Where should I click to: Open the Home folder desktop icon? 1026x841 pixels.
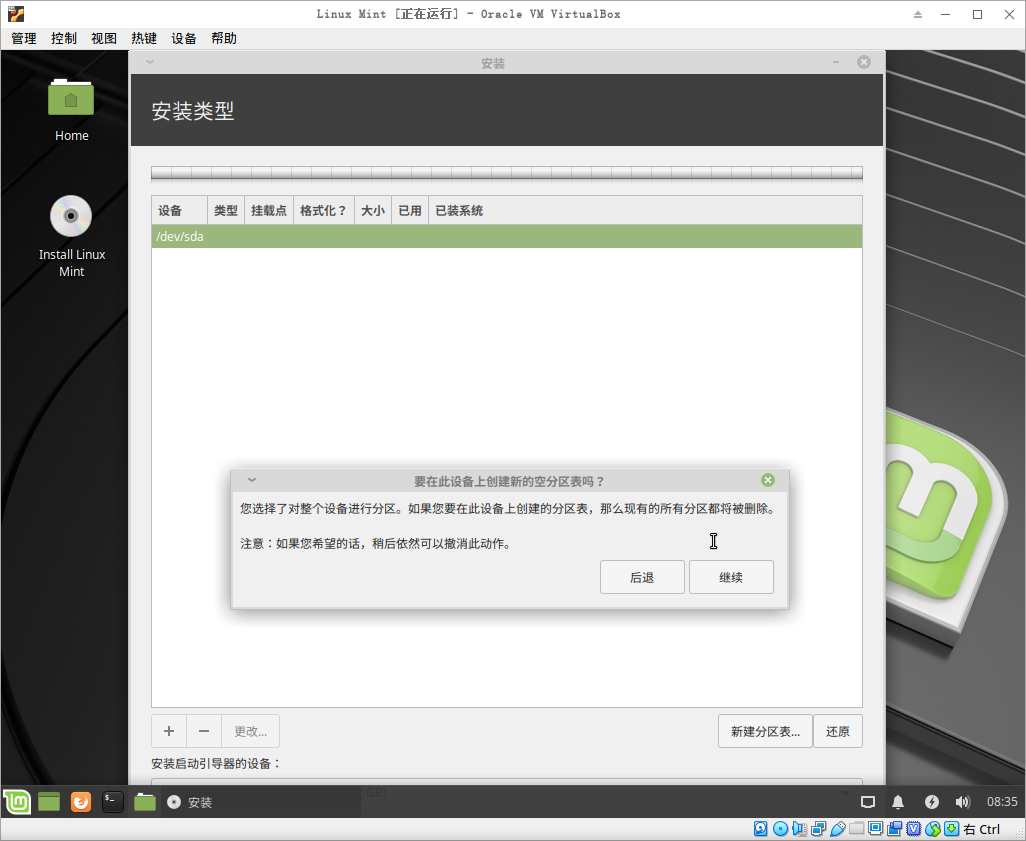(71, 98)
